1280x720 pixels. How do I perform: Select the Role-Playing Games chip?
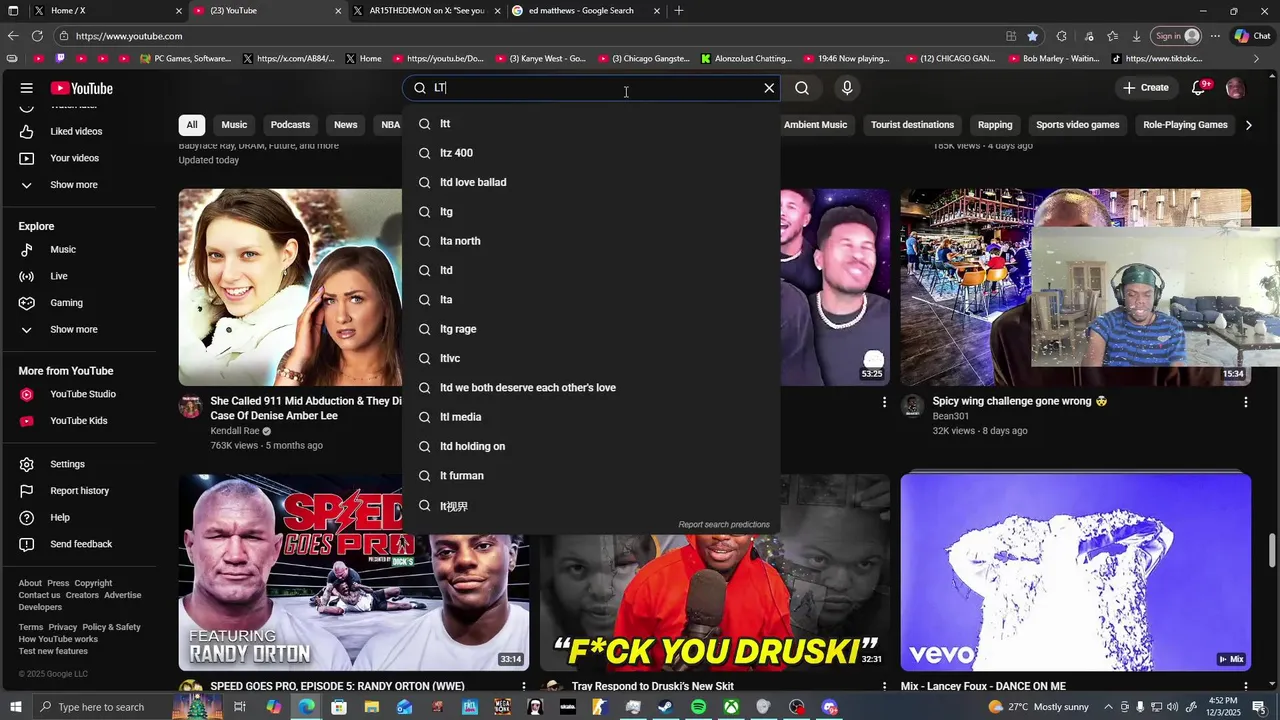coord(1185,125)
